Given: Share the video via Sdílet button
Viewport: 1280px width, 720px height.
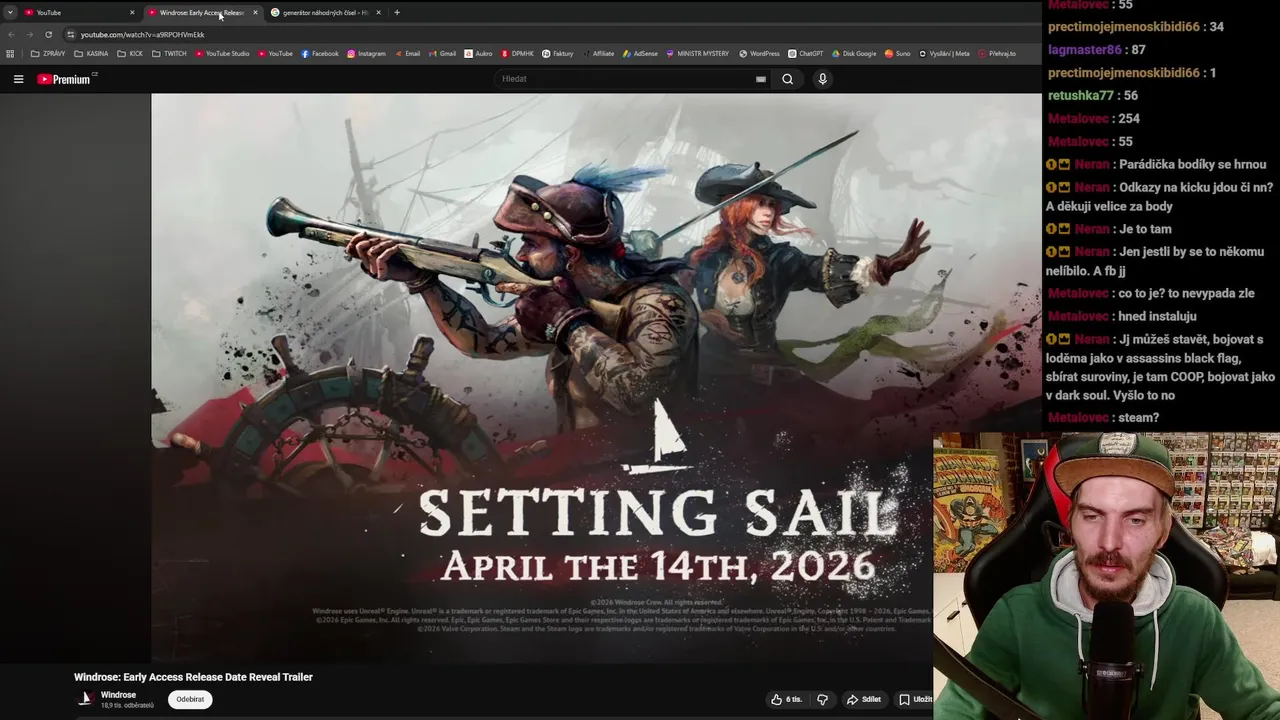Looking at the screenshot, I should point(863,699).
